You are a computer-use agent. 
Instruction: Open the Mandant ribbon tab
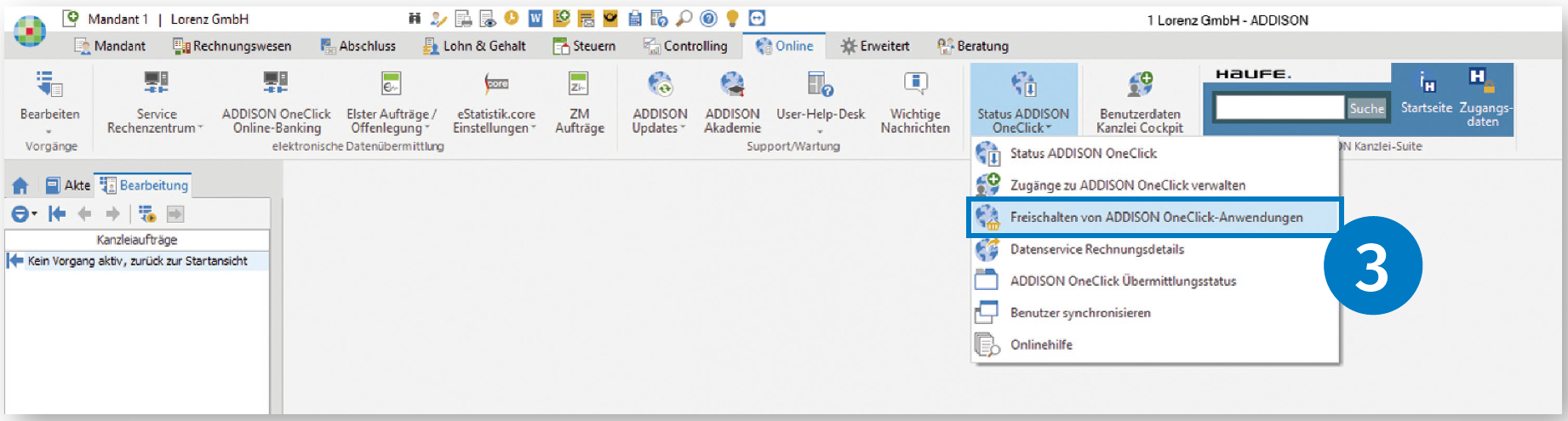click(x=110, y=46)
